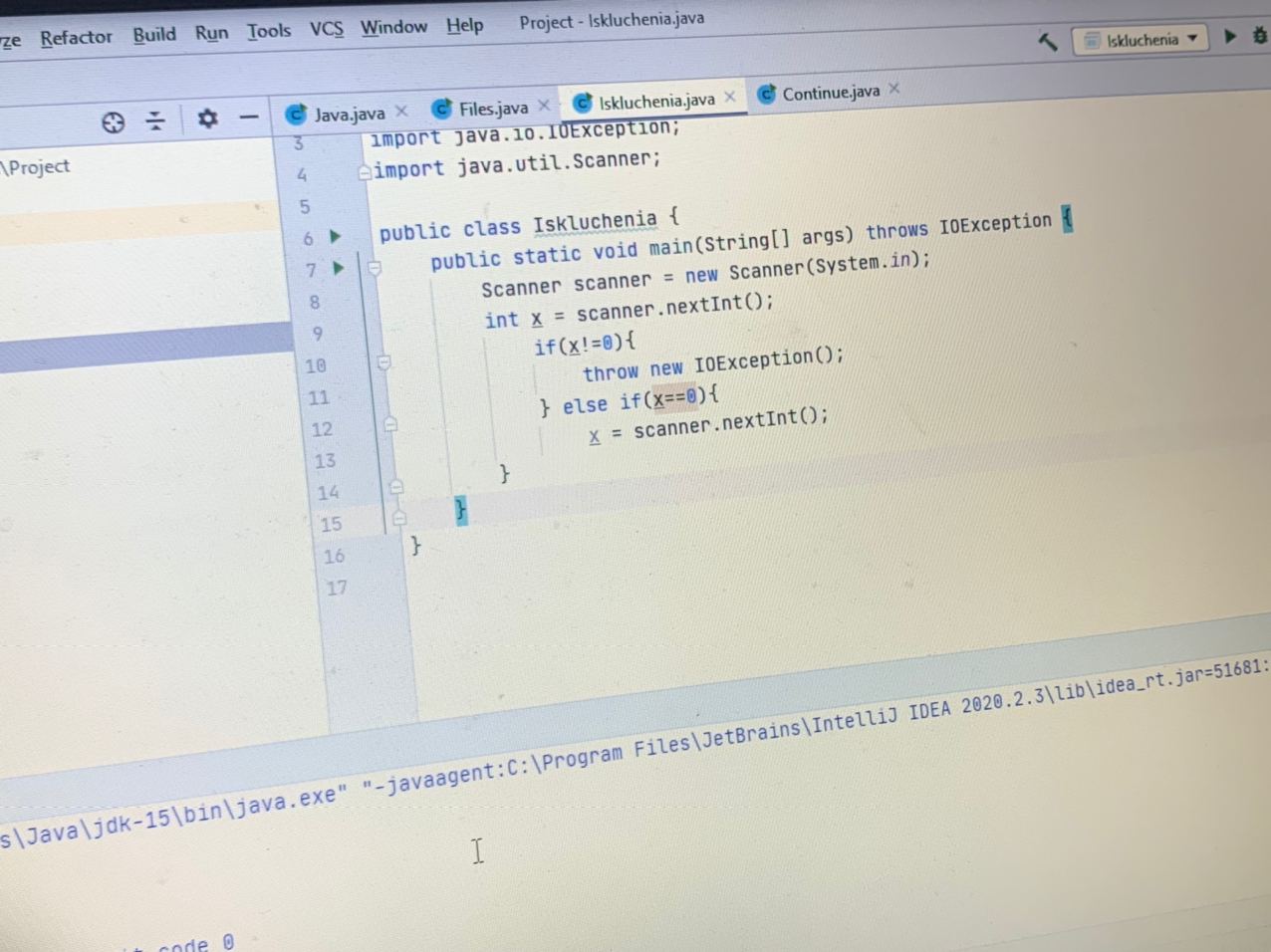Screen dimensions: 1271x952
Task: Click 'throw new IOException();' statement
Action: pos(713,364)
